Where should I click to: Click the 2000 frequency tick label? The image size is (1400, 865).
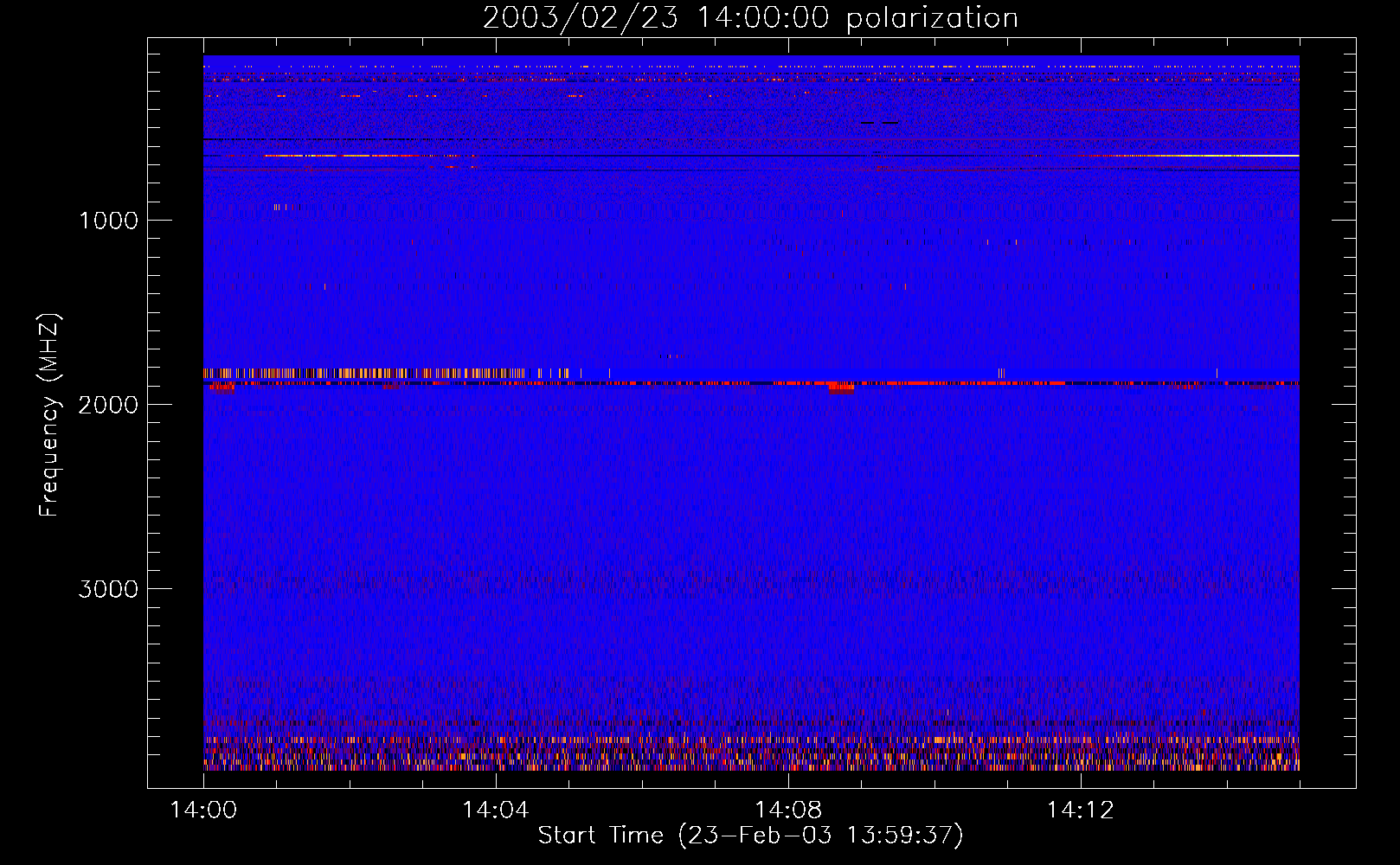pos(108,405)
